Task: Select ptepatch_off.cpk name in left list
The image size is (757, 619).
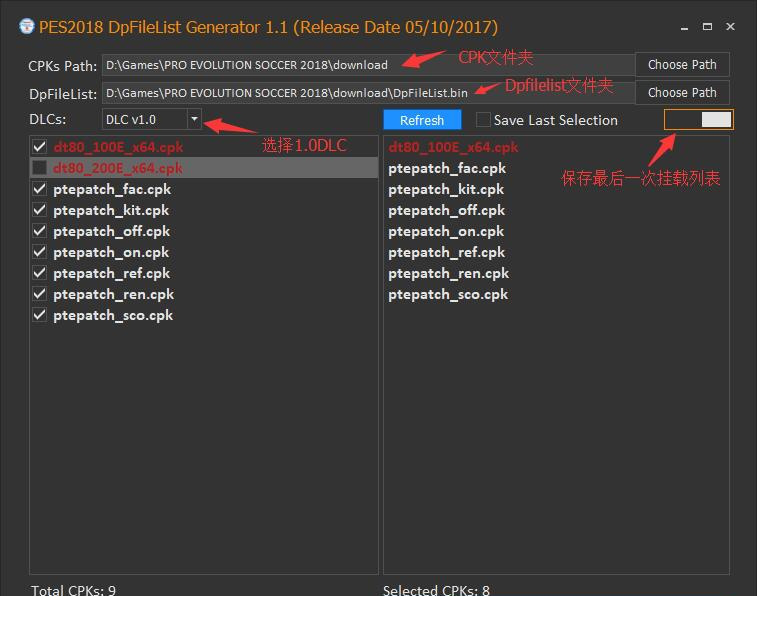Action: tap(112, 231)
